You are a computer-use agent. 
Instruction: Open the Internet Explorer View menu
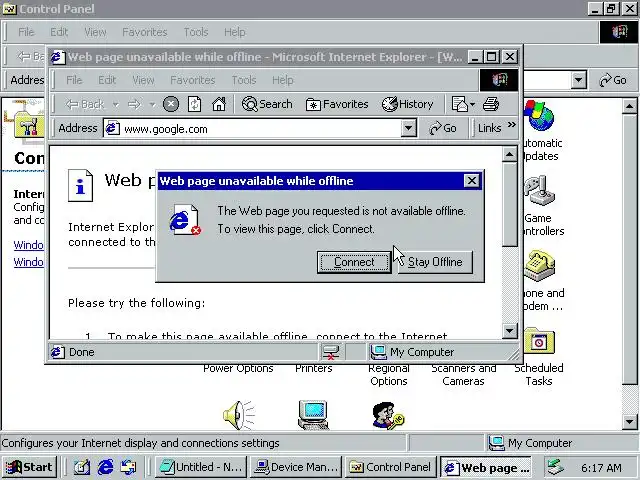click(143, 80)
